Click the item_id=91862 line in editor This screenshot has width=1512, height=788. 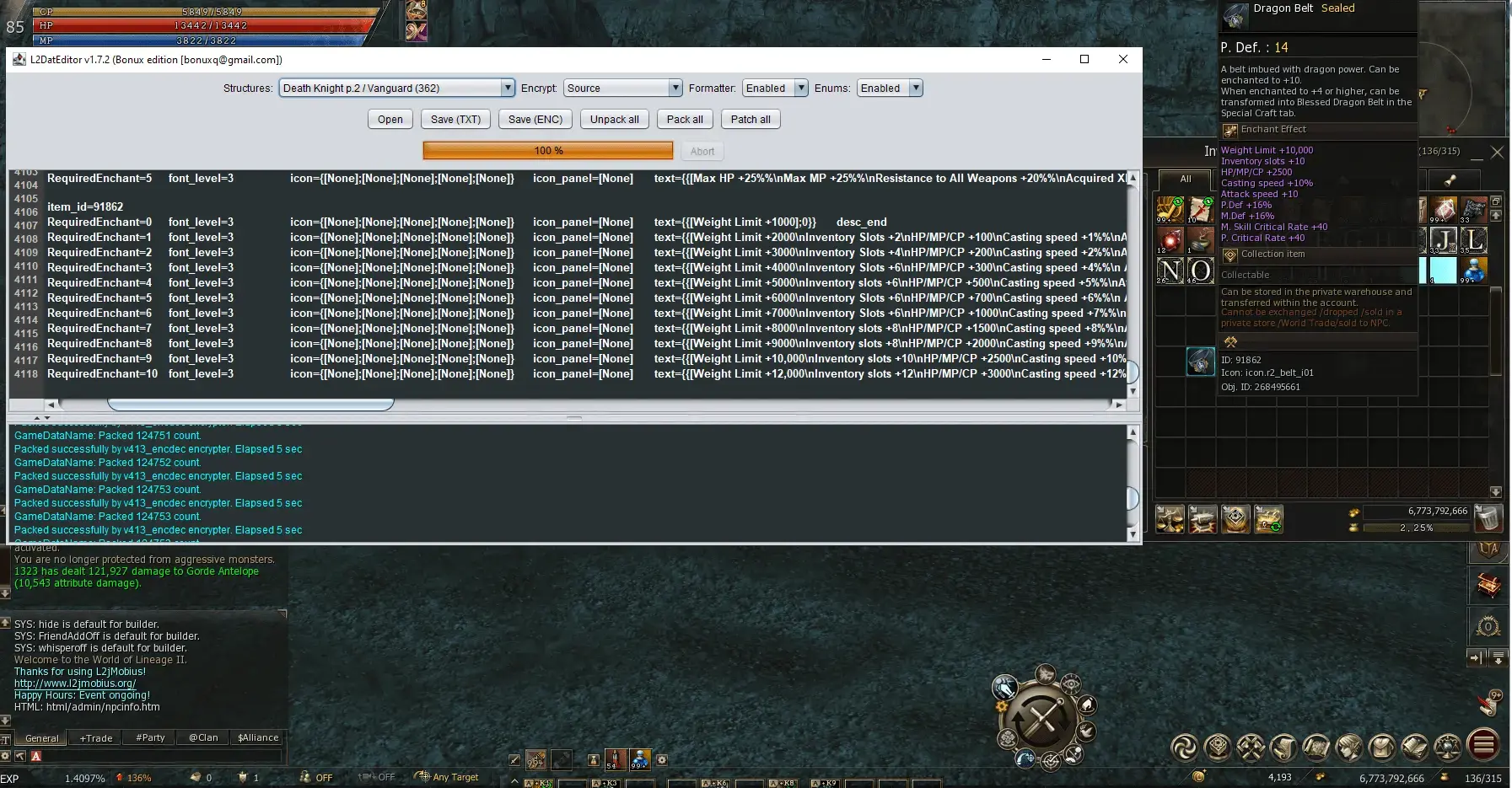[85, 206]
